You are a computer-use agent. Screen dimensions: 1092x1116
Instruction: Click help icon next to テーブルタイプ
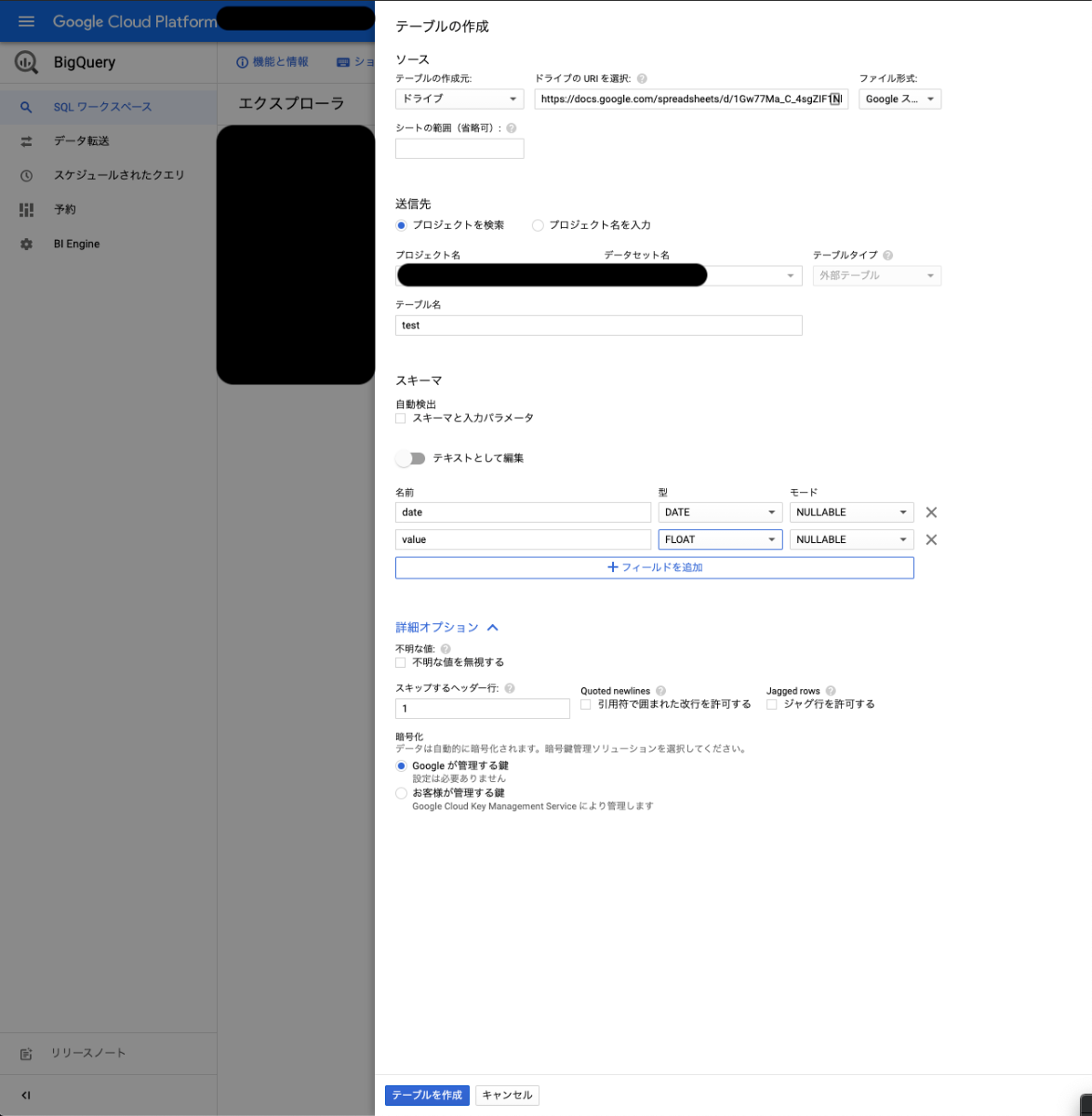(888, 255)
